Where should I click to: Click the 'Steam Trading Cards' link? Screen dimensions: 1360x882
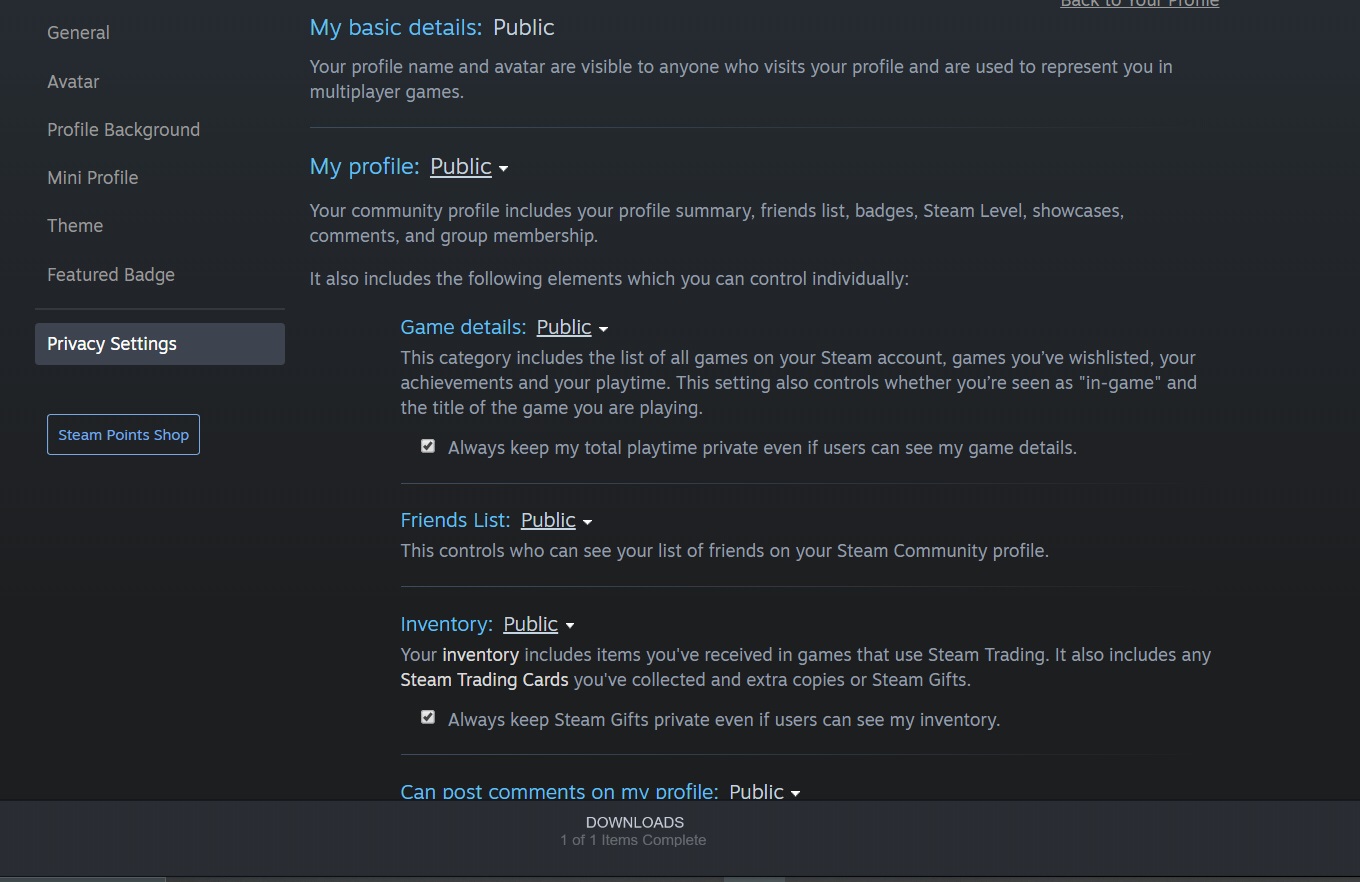[484, 680]
